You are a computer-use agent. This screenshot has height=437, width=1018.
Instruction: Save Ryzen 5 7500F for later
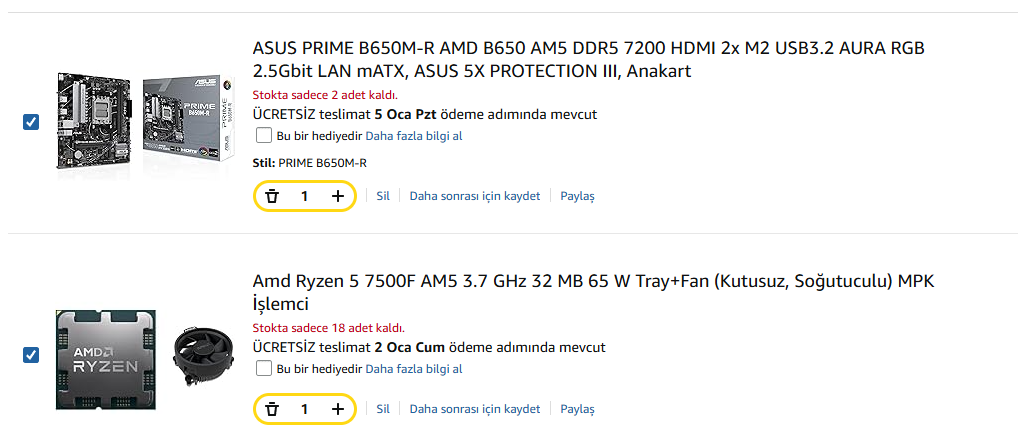pos(474,409)
